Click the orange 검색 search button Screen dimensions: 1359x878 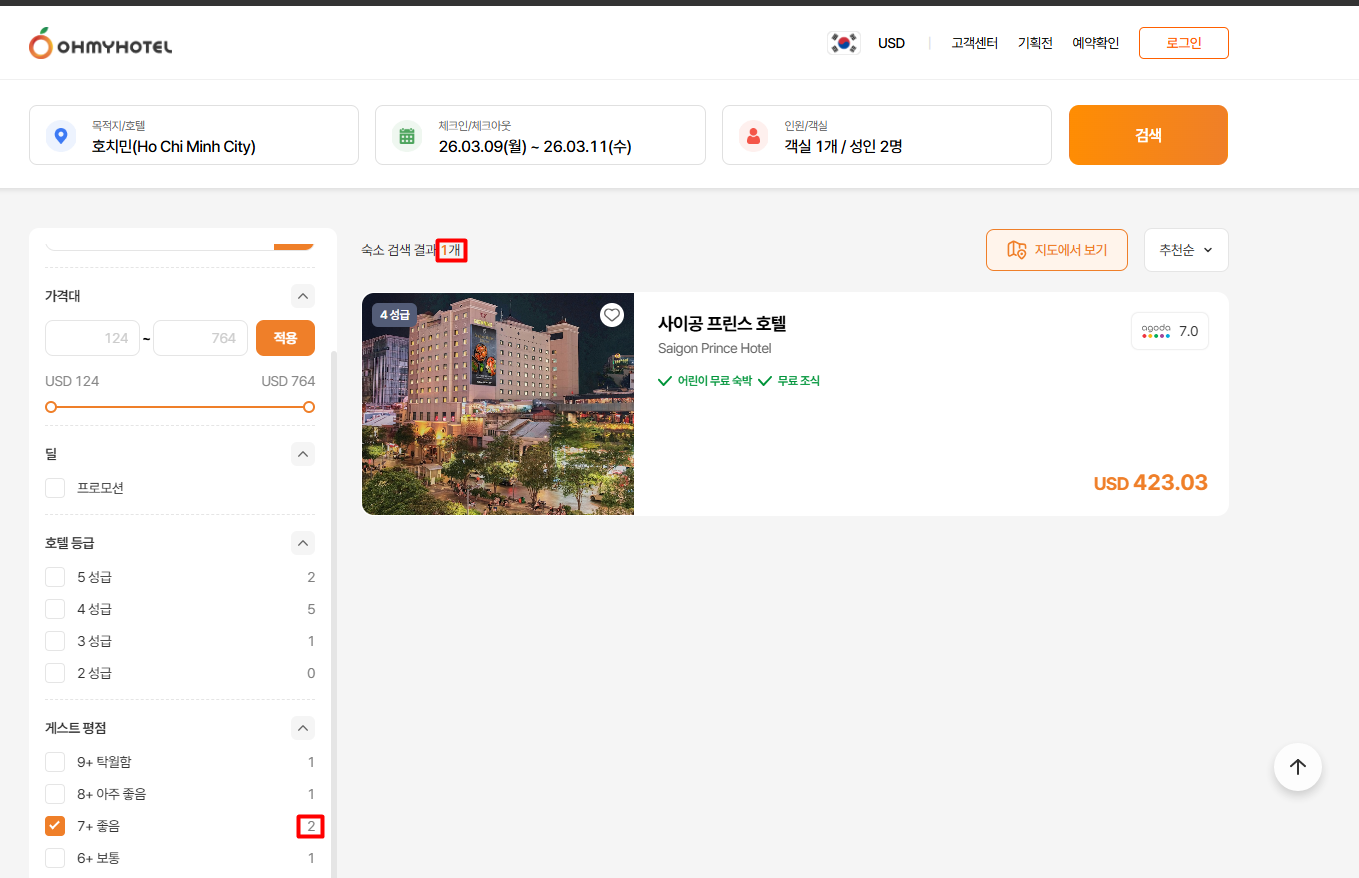pos(1148,135)
